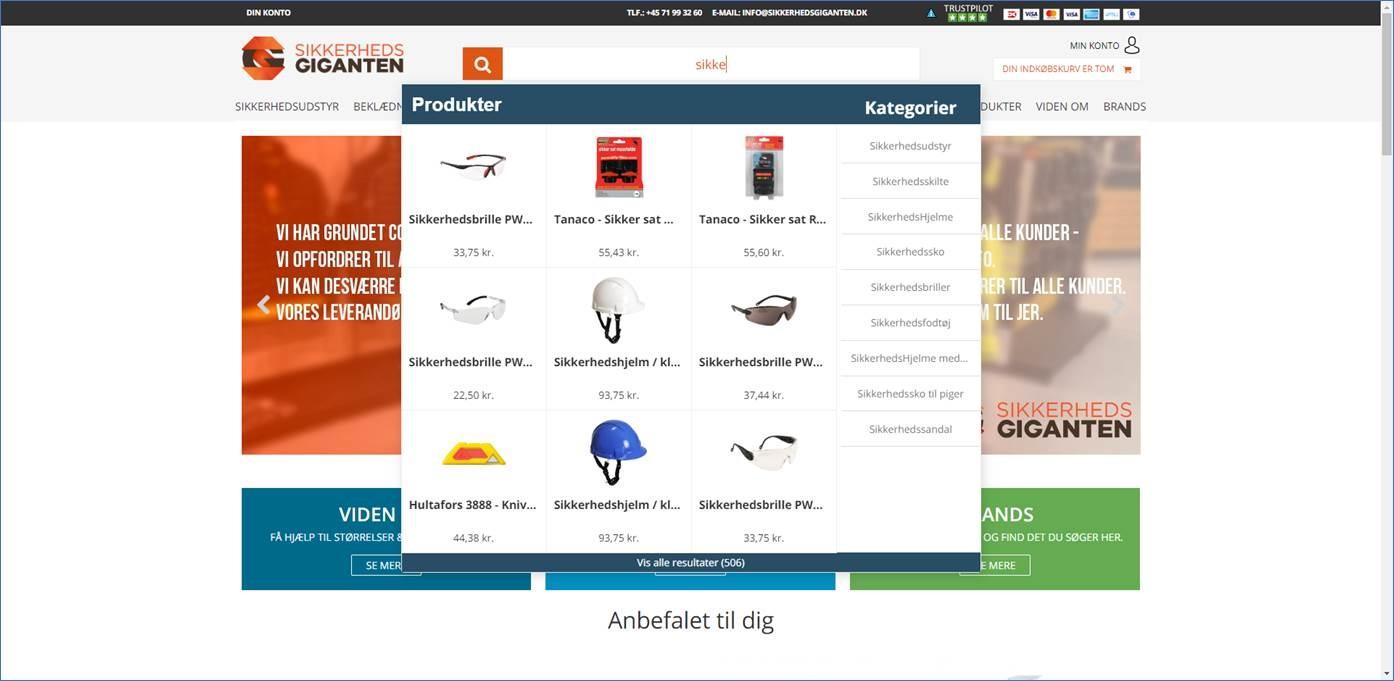Open the Sikkerhedsudstyr navigation menu
Viewport: 1394px width, 681px height.
[x=287, y=106]
